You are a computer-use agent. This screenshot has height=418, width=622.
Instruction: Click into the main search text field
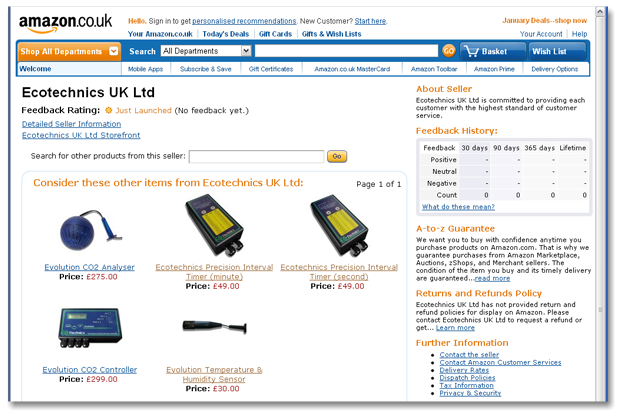(346, 51)
